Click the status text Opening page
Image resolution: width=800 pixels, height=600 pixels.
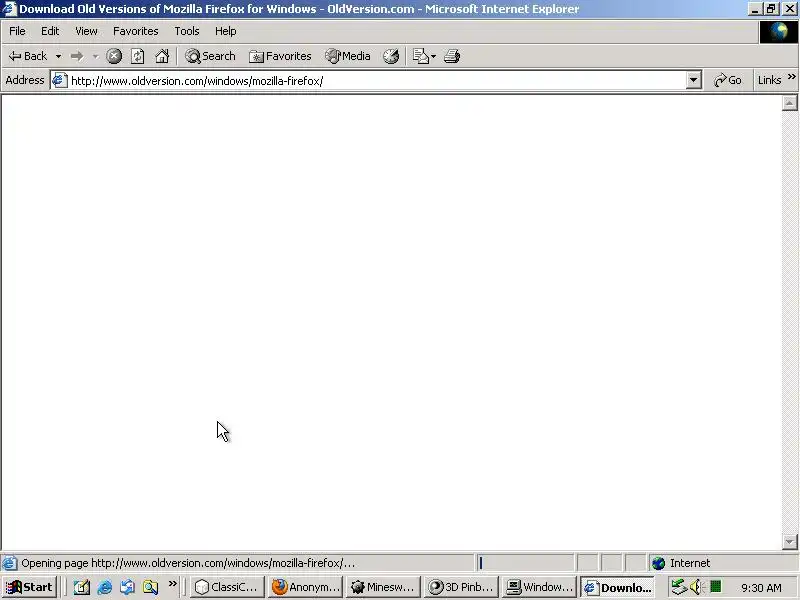point(188,563)
